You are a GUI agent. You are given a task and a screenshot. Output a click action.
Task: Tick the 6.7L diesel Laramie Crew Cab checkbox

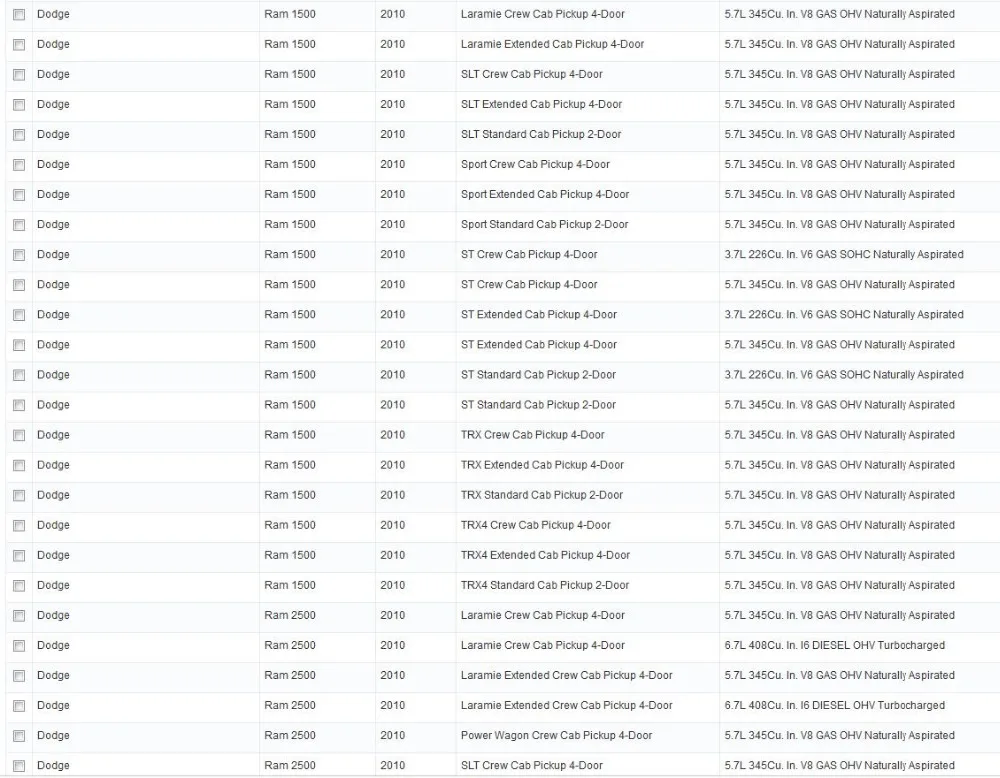(19, 645)
